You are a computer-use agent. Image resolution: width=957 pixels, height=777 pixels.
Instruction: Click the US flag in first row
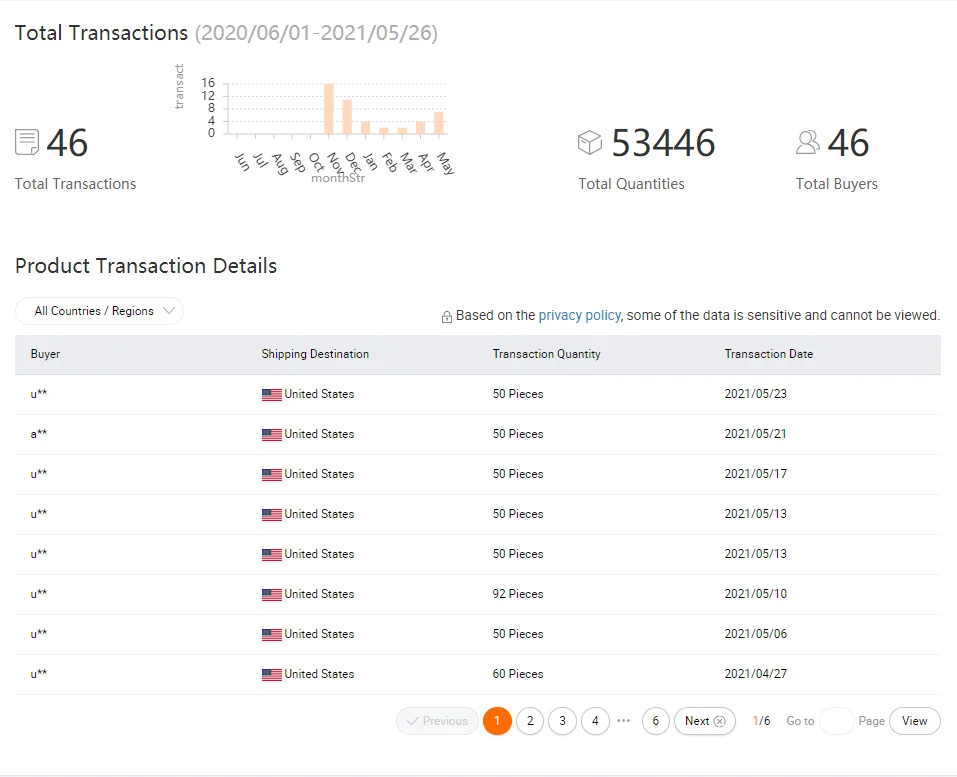click(x=272, y=395)
